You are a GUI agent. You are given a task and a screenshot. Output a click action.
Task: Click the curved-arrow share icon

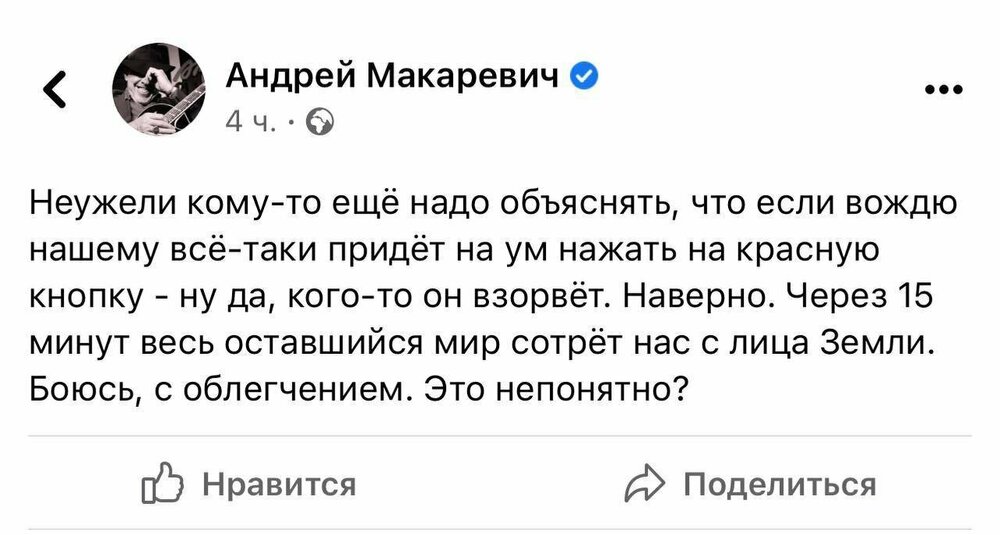[645, 486]
